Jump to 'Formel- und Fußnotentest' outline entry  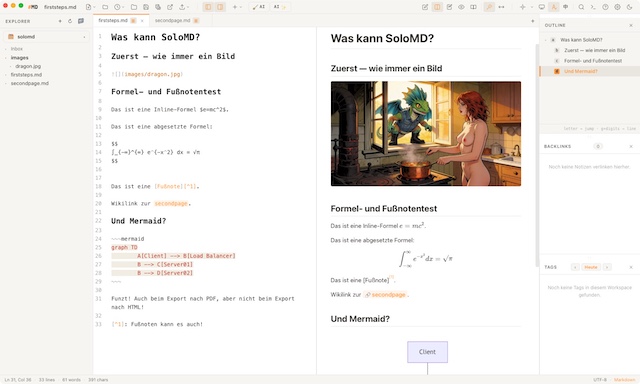[593, 61]
